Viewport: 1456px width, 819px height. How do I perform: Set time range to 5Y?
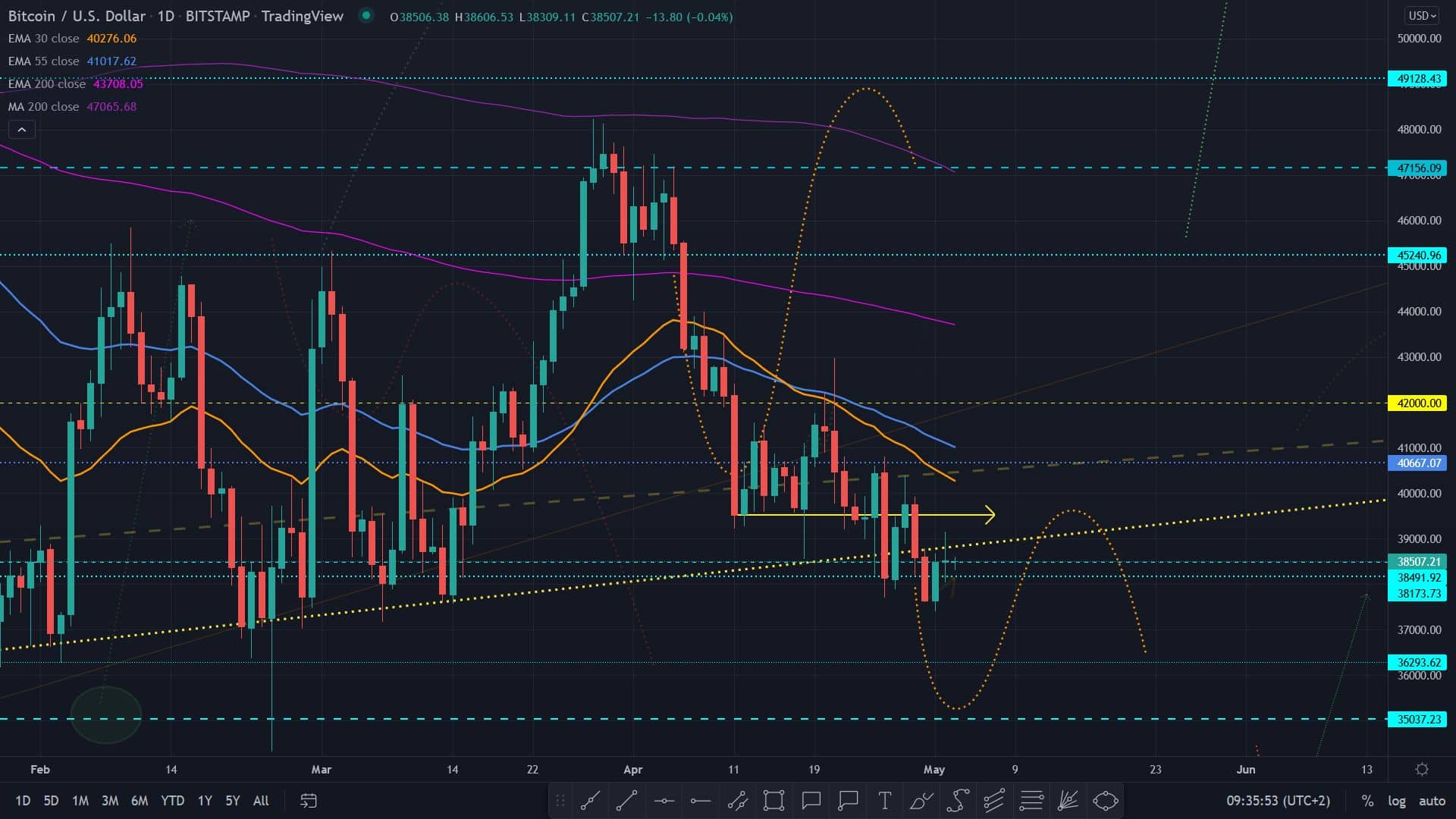(233, 801)
